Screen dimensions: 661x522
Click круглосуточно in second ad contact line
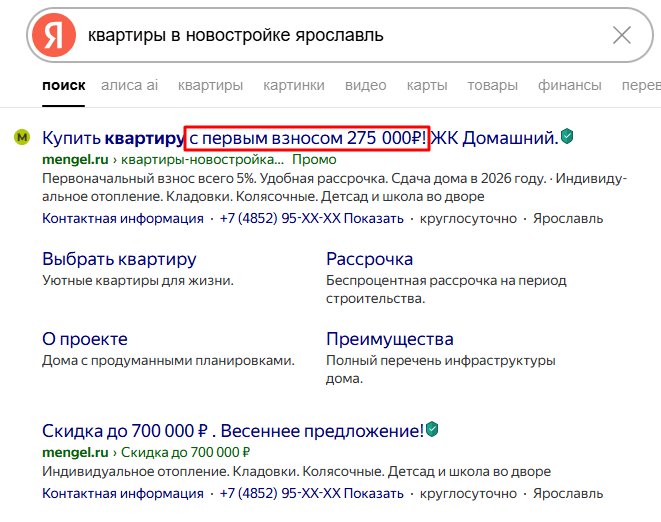pos(468,493)
